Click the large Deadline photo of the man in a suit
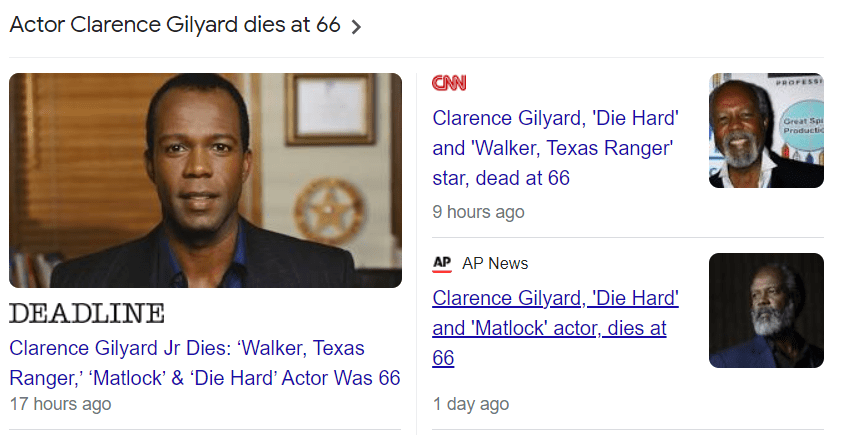The height and width of the screenshot is (435, 868). pos(205,180)
